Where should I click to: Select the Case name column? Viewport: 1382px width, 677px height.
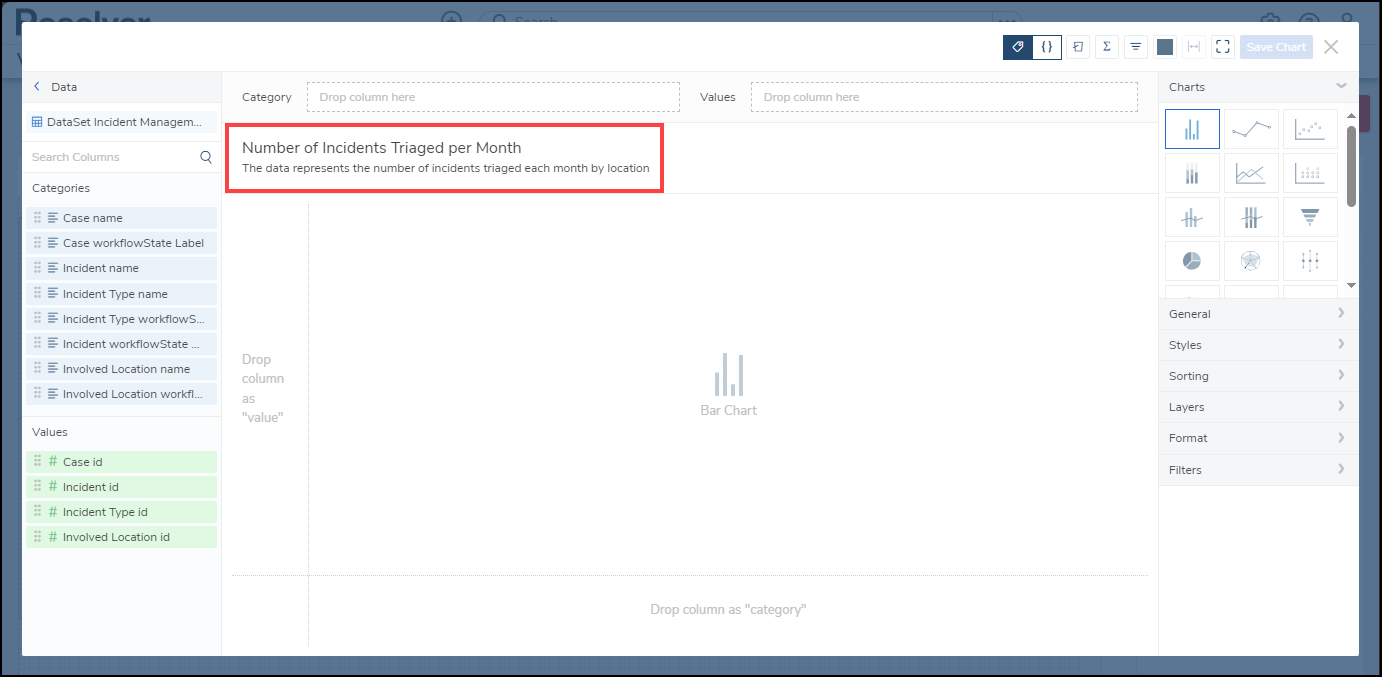click(x=122, y=218)
